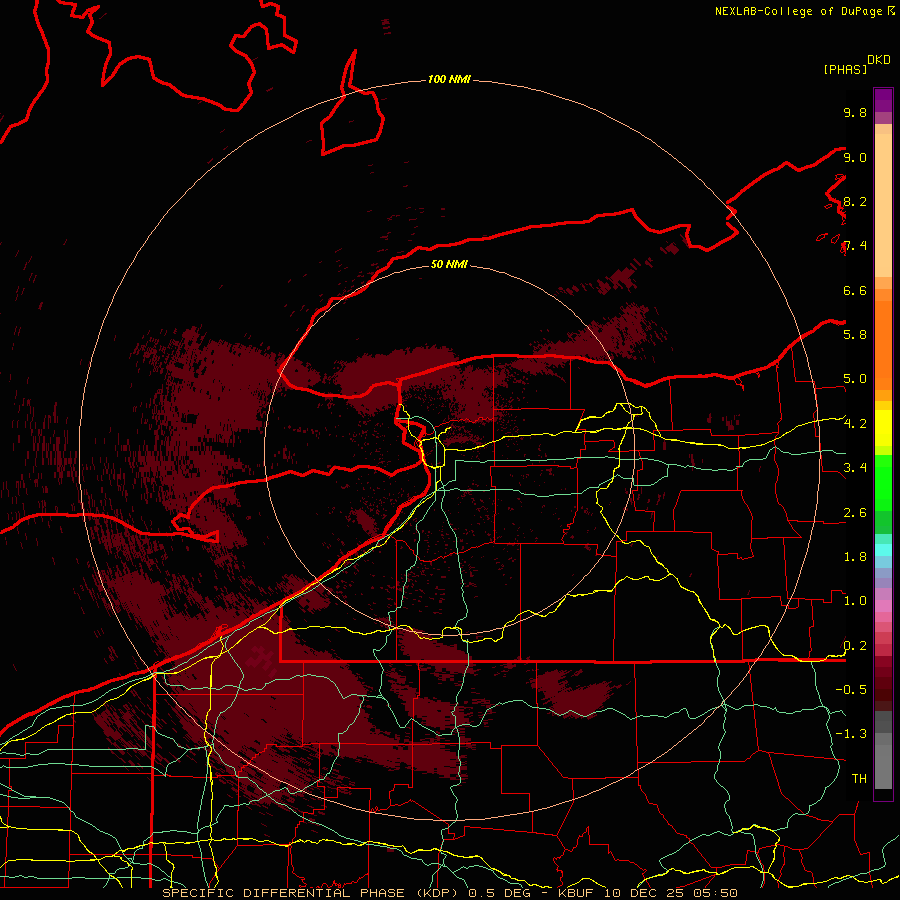Select the 4.2 scale value
The width and height of the screenshot is (900, 900).
point(855,424)
